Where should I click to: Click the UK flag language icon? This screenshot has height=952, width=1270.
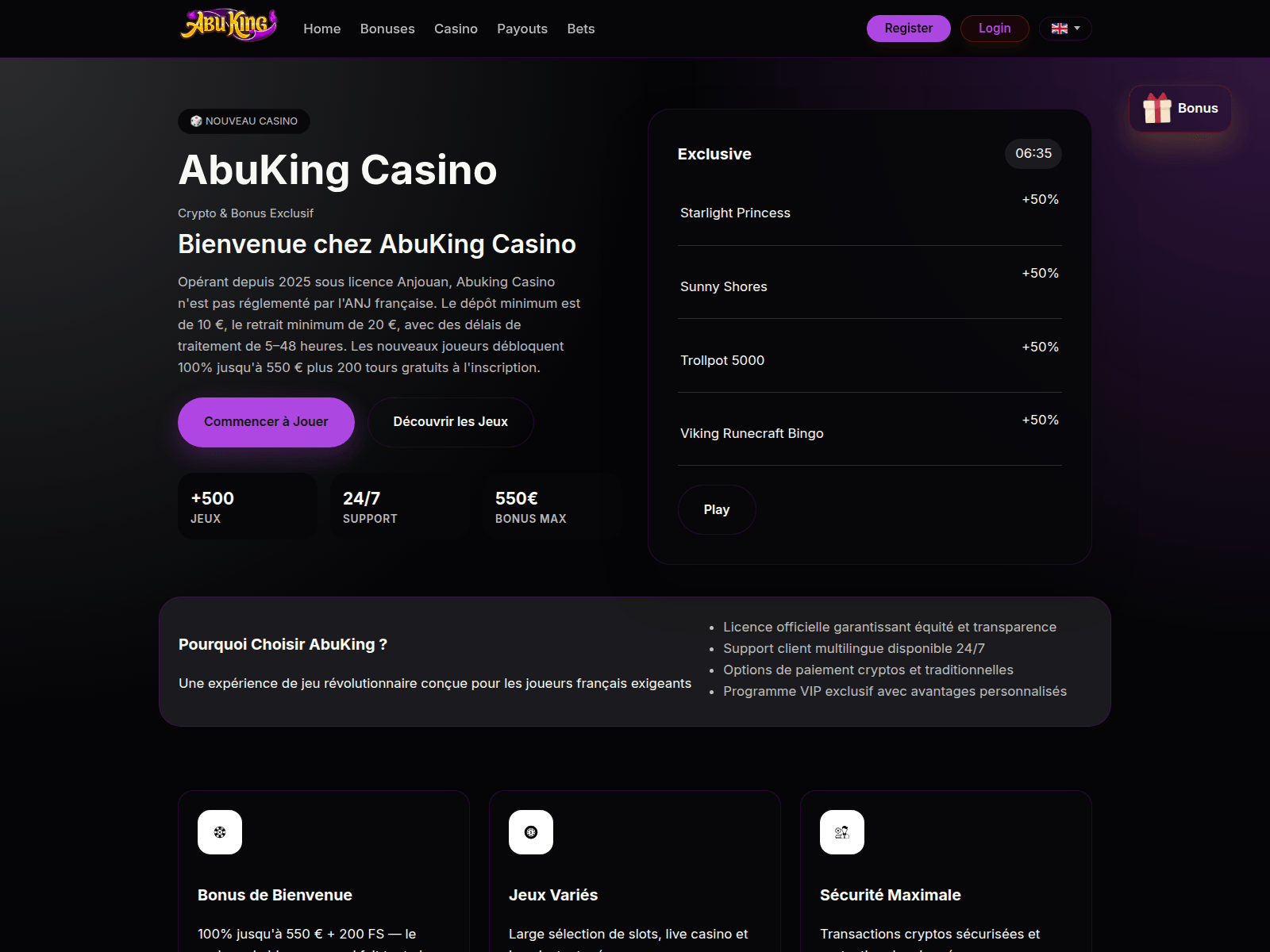1058,29
